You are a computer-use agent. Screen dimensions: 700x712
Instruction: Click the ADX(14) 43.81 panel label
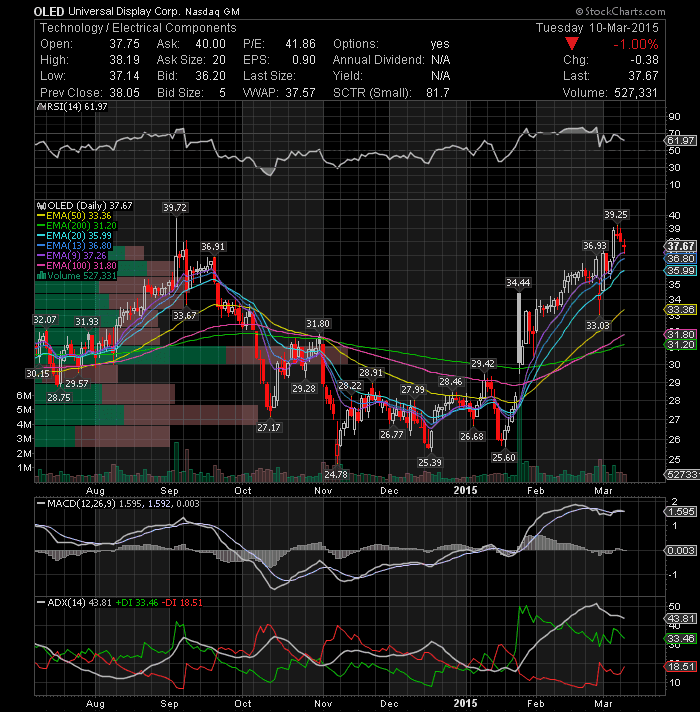(79, 603)
